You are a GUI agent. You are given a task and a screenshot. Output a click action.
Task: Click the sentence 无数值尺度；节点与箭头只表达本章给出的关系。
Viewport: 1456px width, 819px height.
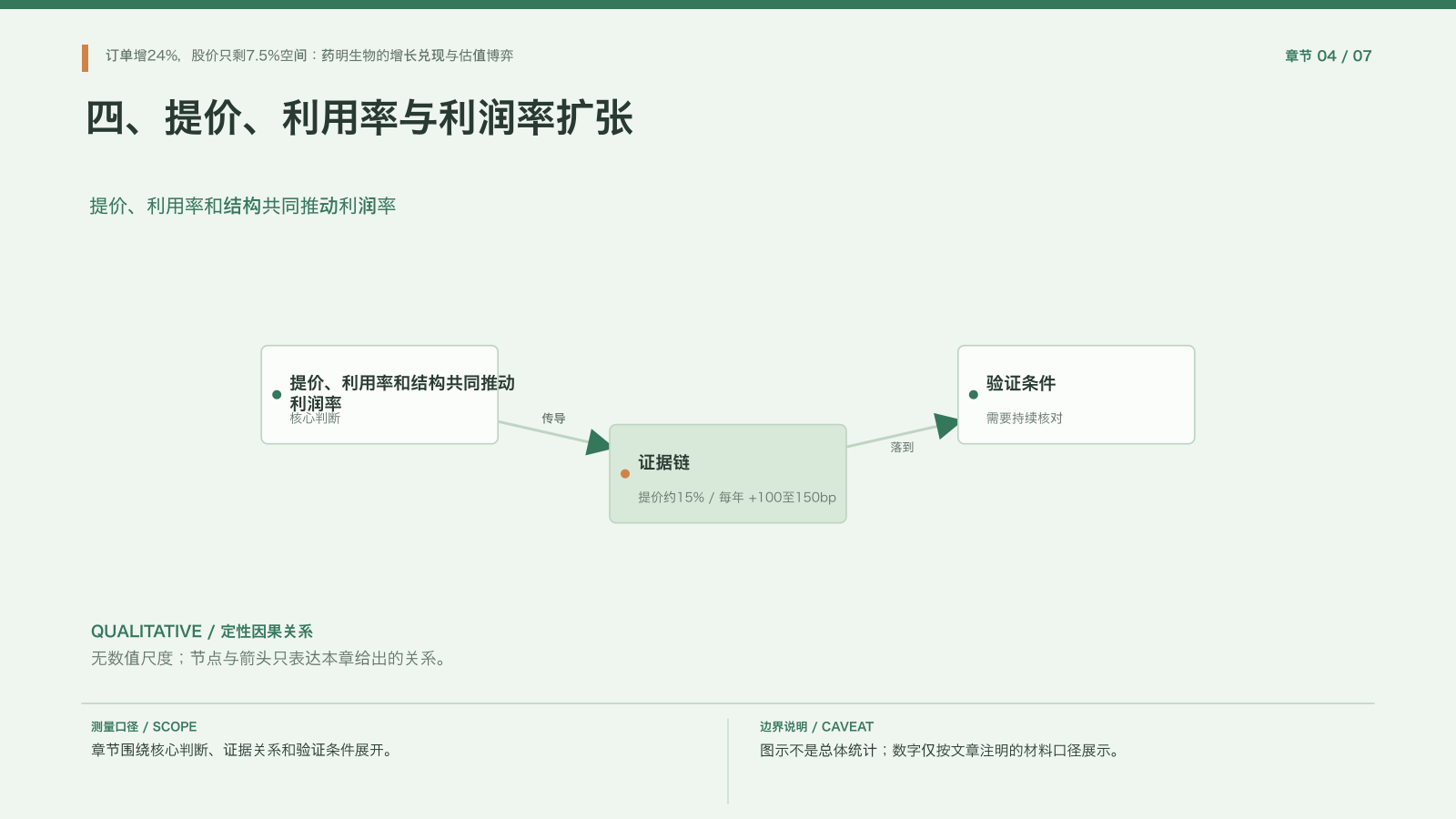tap(271, 658)
